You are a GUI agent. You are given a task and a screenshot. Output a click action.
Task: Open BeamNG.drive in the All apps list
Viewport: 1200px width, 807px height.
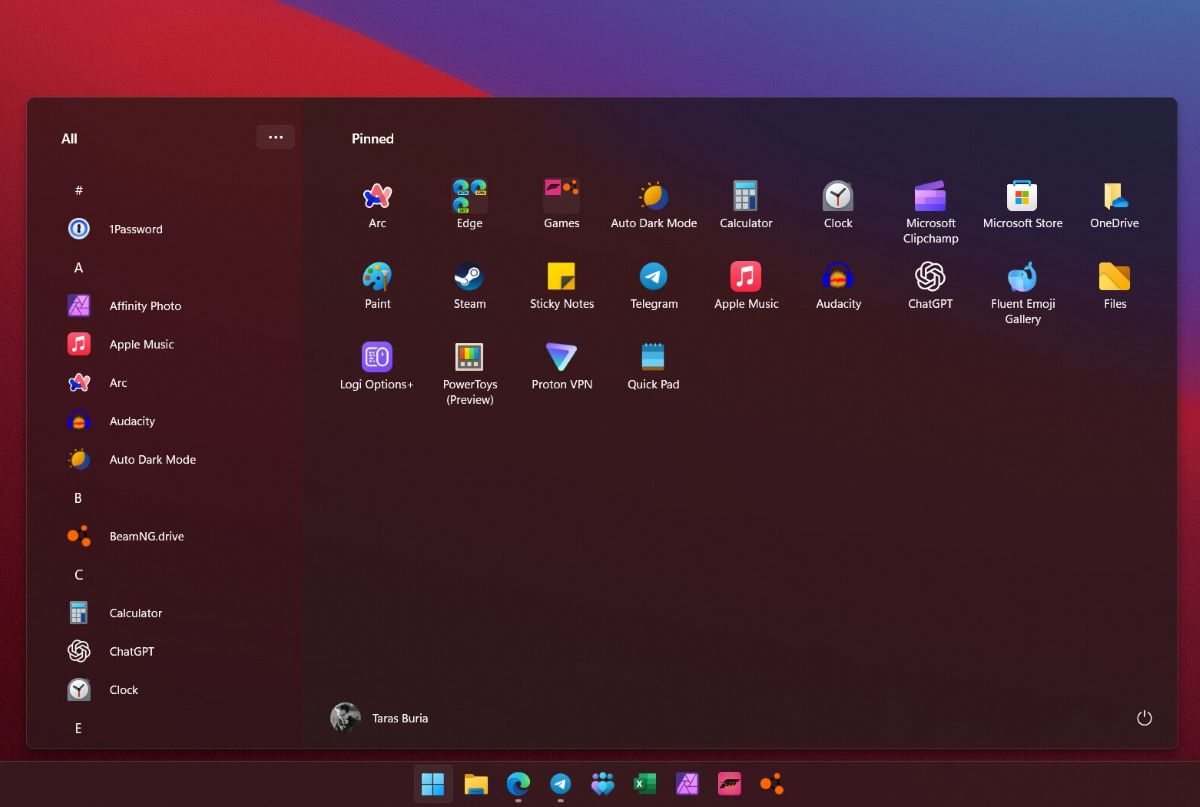145,537
